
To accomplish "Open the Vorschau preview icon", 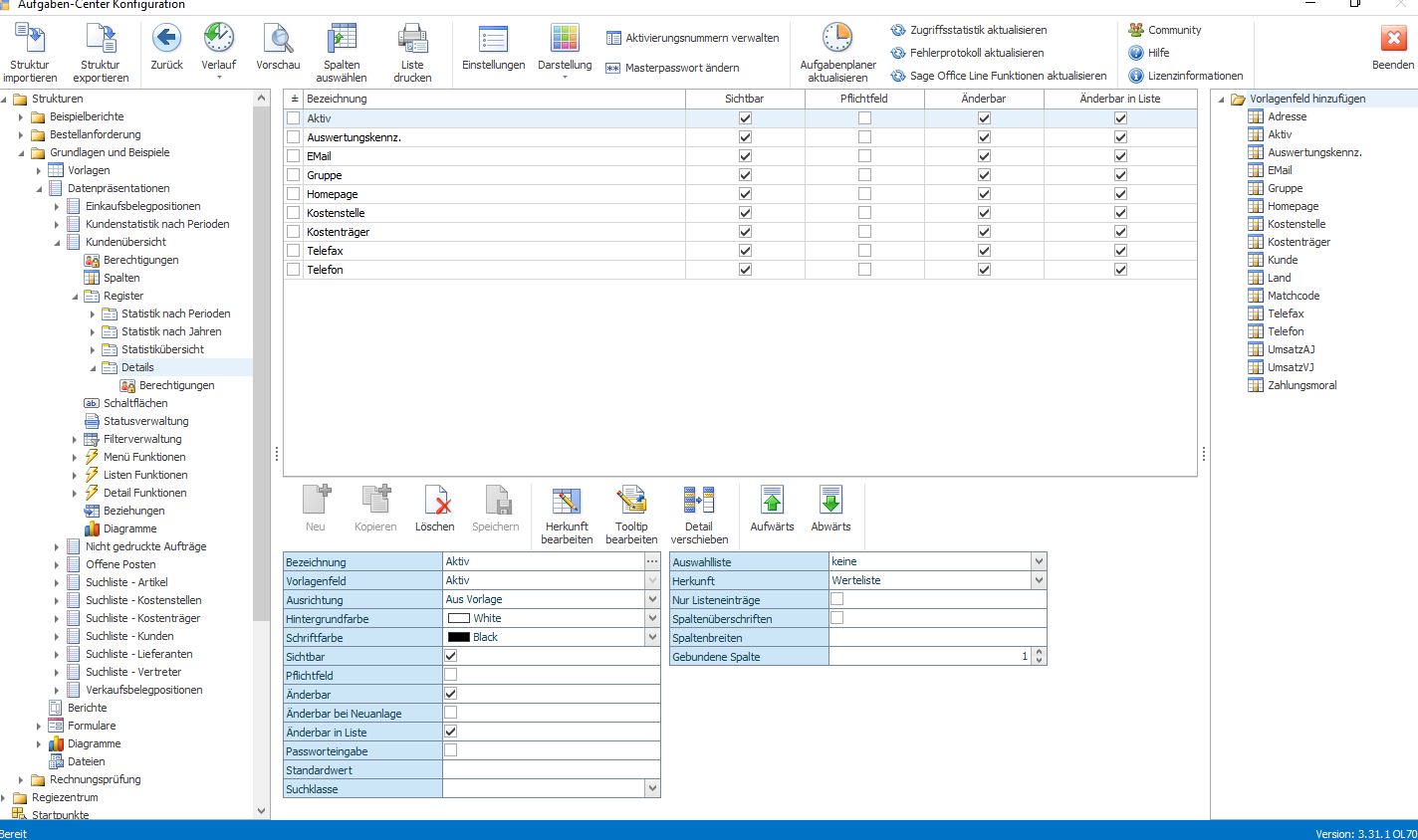I will tap(278, 38).
